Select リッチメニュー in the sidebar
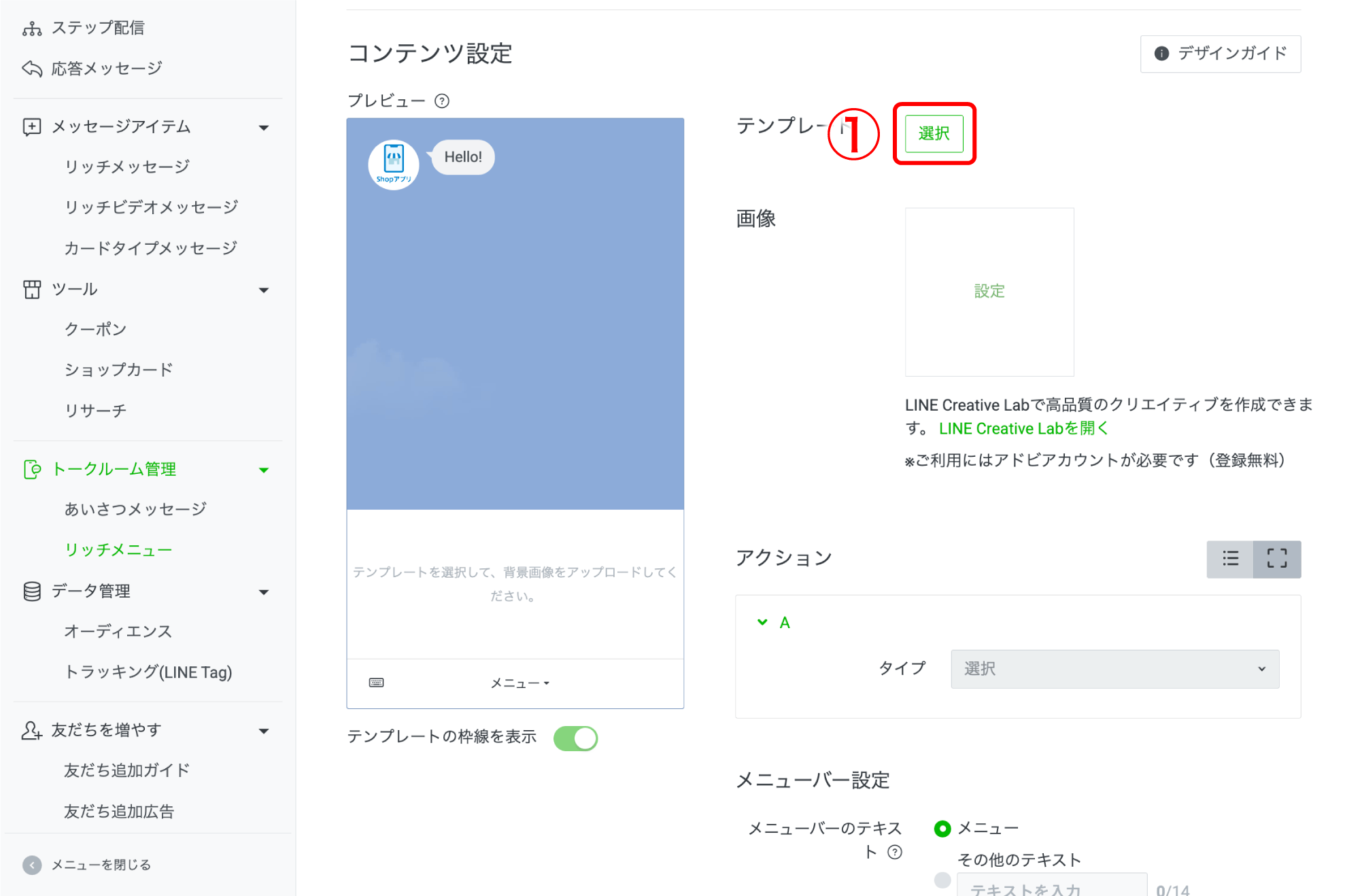 click(118, 549)
